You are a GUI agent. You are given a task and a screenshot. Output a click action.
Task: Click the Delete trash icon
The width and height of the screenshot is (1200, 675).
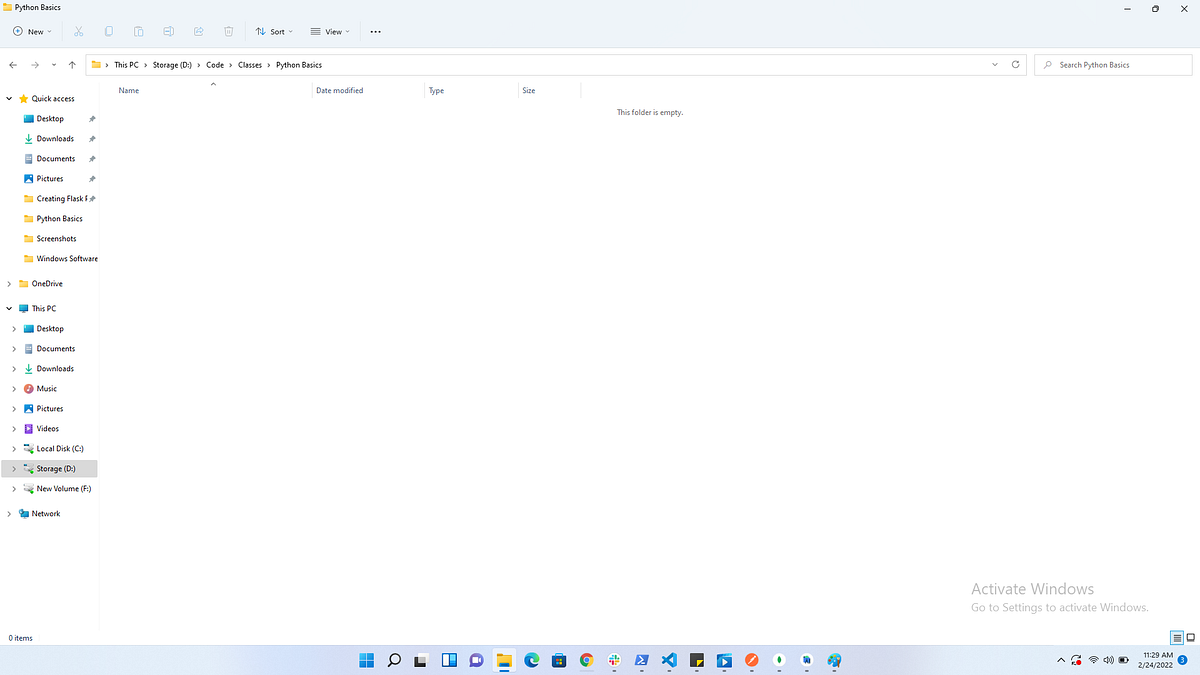pyautogui.click(x=228, y=31)
